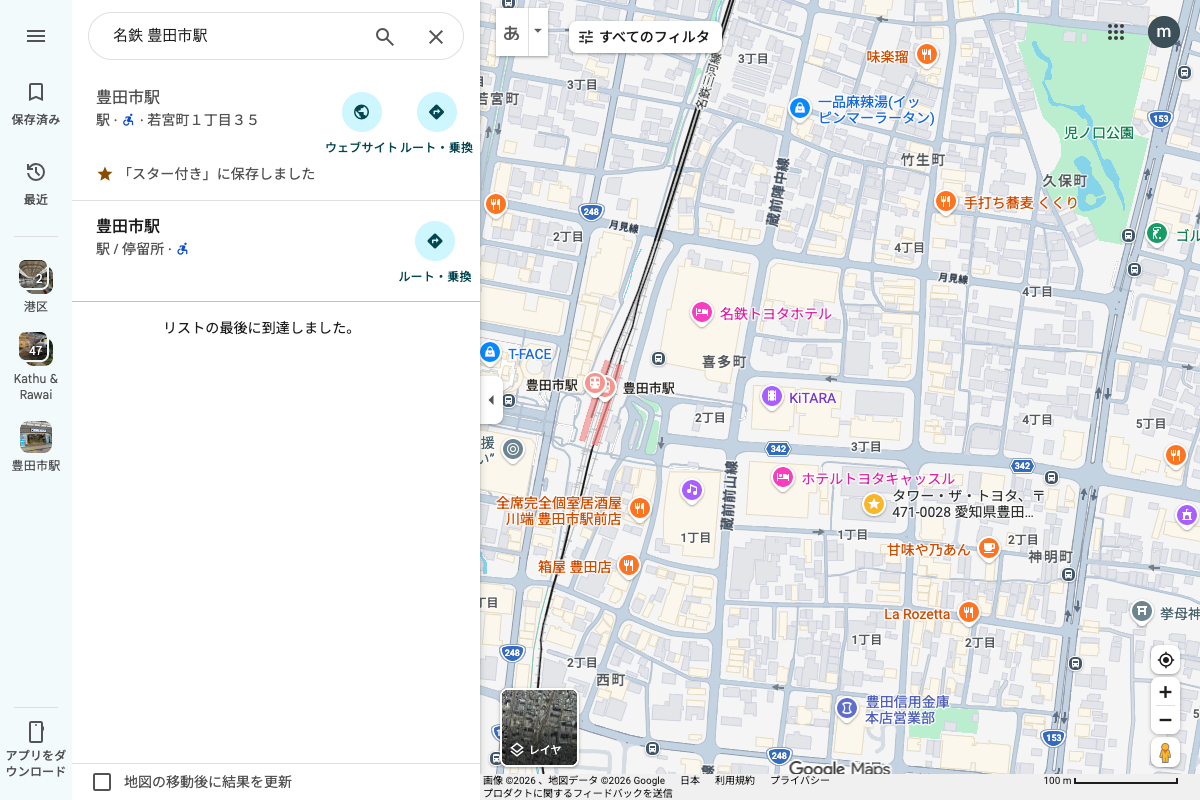The width and height of the screenshot is (1200, 800).
Task: Open the hamburger main menu
Action: [x=36, y=36]
